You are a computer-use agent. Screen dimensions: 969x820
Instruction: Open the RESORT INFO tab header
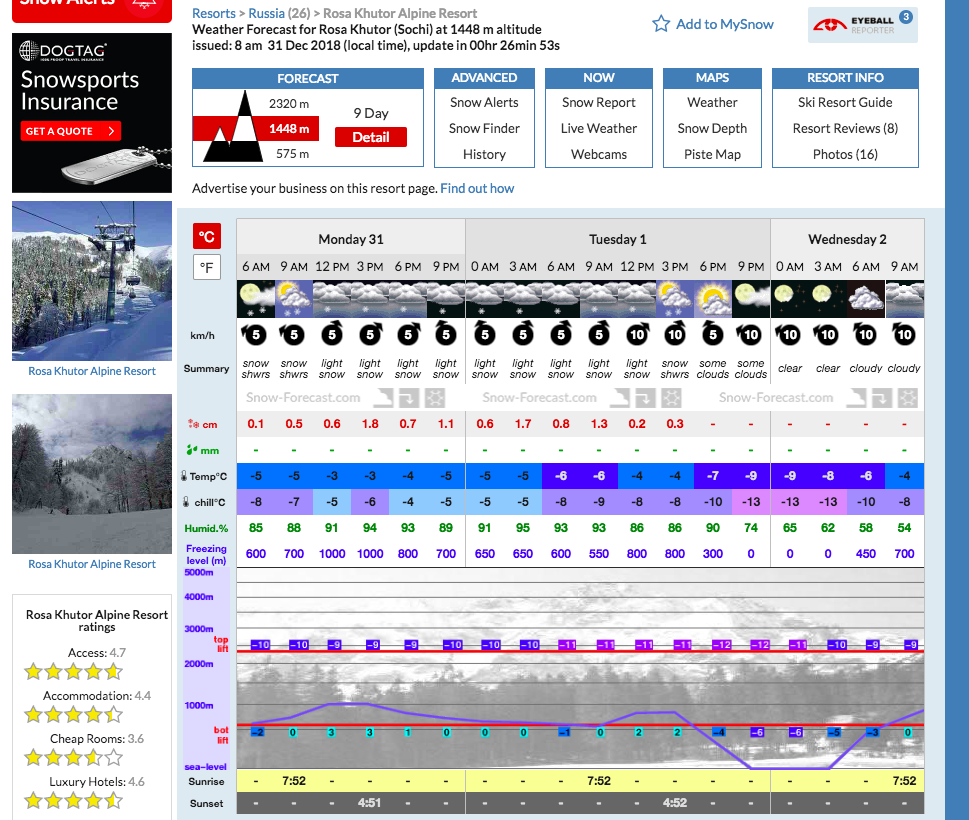point(845,78)
